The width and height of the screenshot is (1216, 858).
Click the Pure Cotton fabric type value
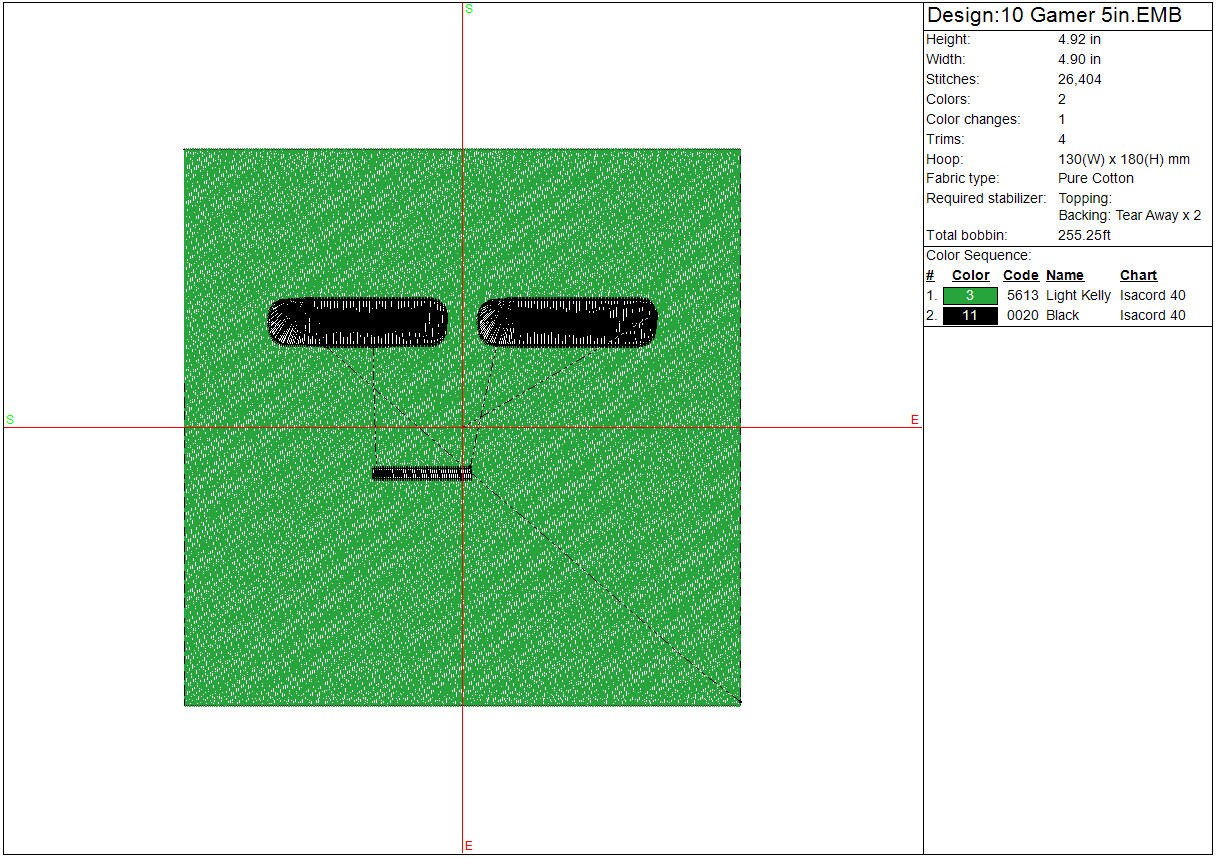pyautogui.click(x=1095, y=179)
